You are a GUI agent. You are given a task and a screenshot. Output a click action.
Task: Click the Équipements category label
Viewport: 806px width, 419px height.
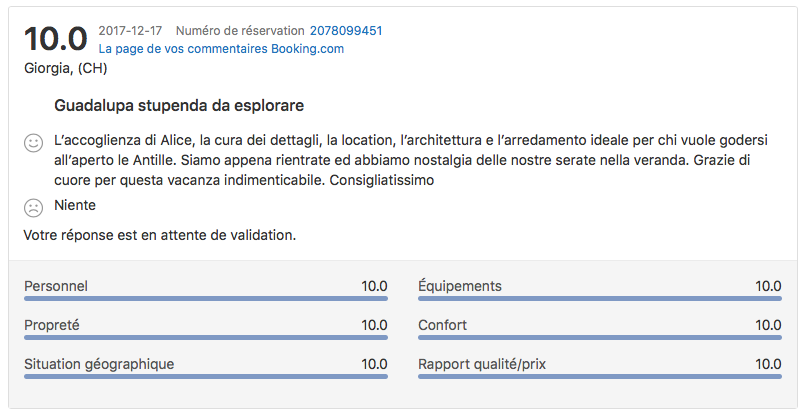pos(459,286)
